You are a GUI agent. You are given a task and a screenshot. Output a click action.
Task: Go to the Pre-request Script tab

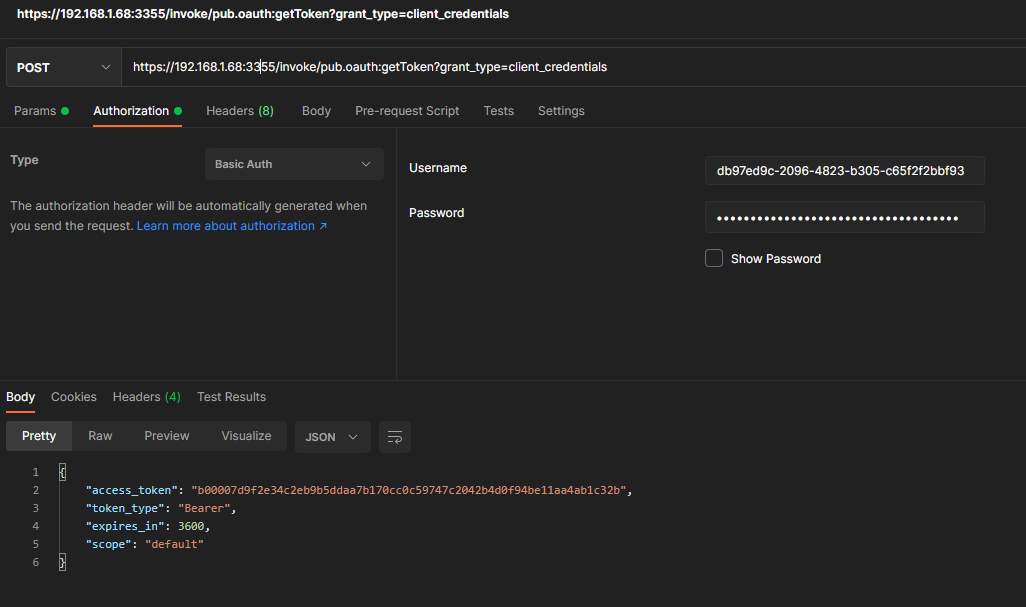tap(407, 111)
